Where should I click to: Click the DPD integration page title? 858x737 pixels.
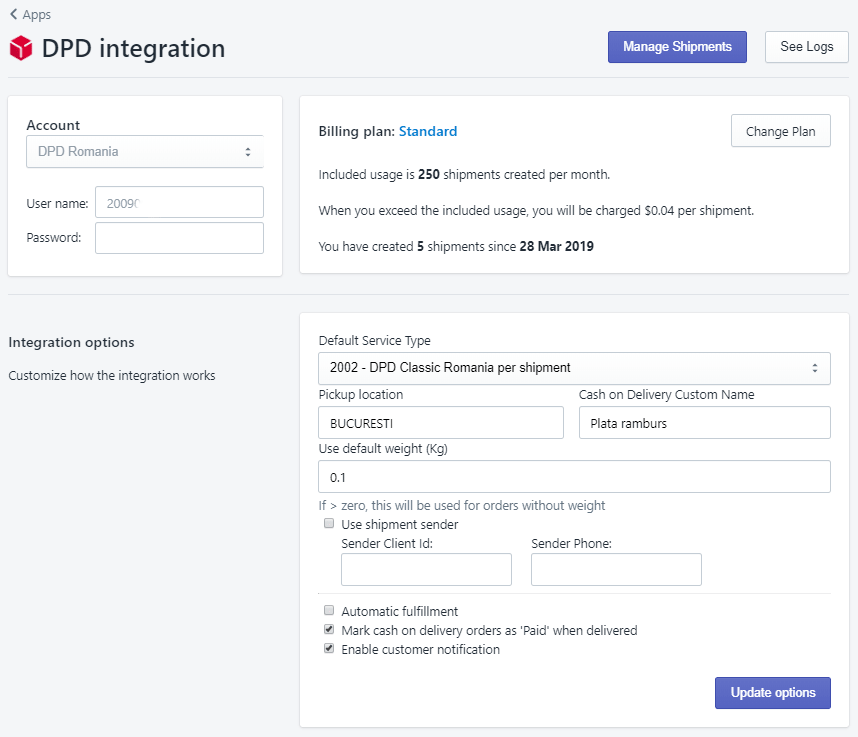[x=134, y=48]
